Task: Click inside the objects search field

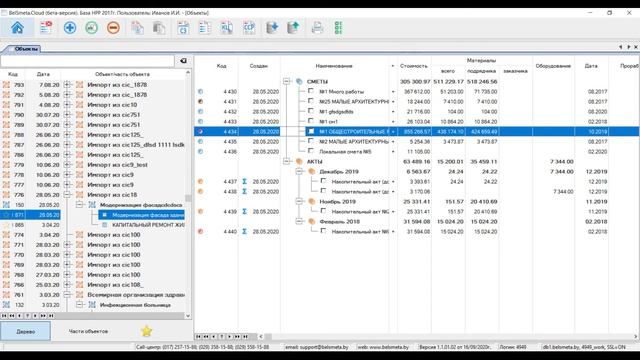Action: click(87, 61)
